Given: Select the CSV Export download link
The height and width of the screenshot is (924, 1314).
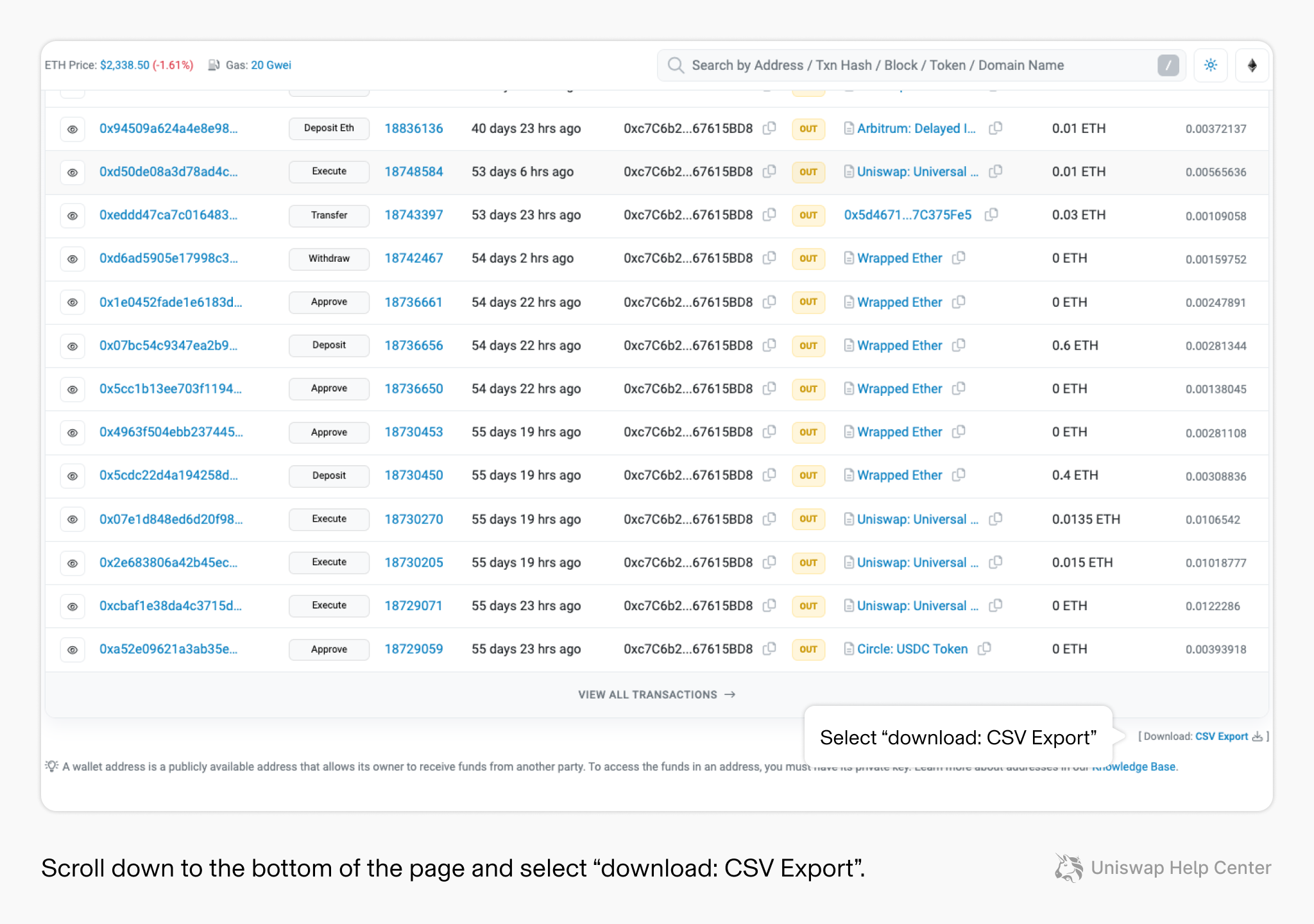Looking at the screenshot, I should [1222, 736].
